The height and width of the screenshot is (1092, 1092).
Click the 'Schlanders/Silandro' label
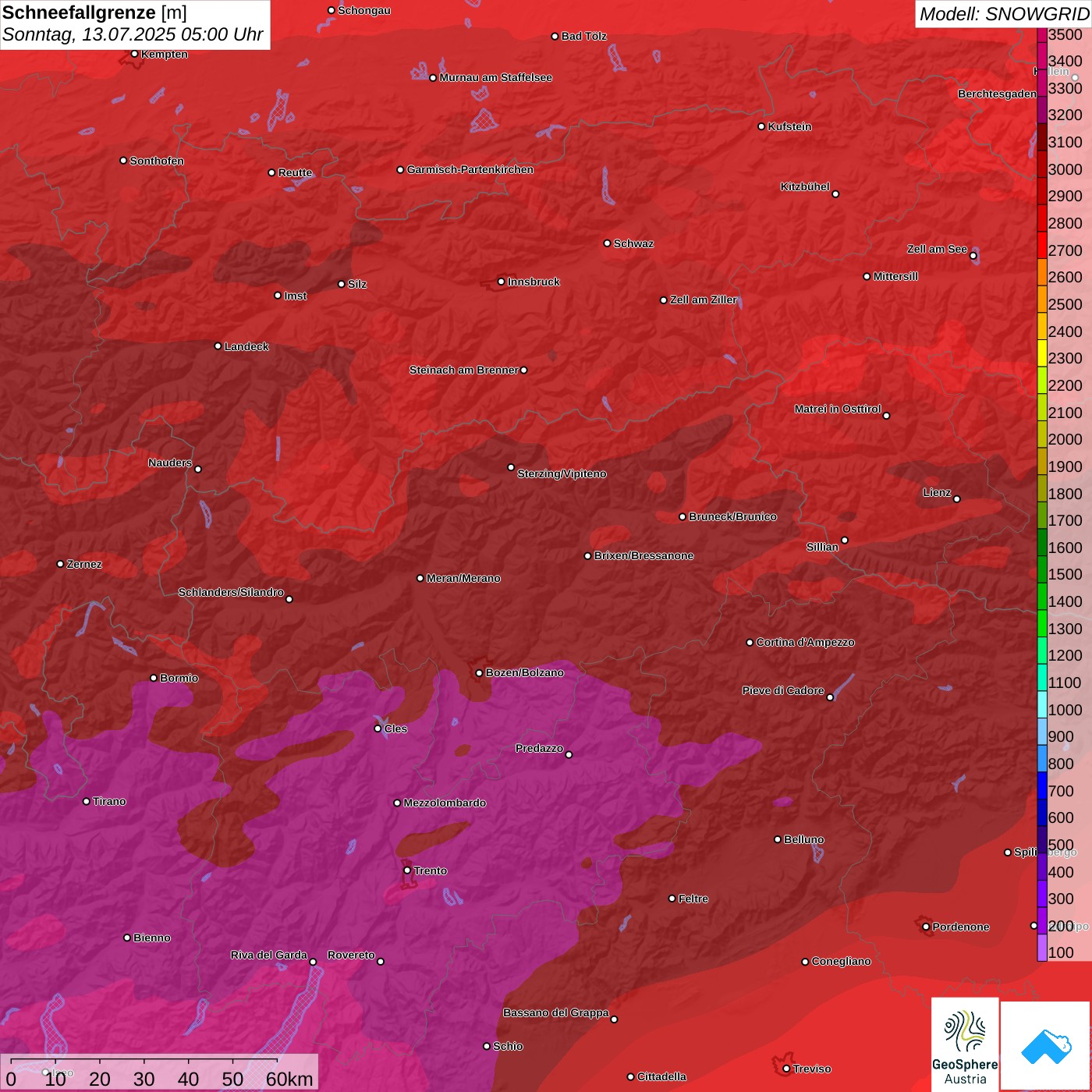tap(231, 592)
